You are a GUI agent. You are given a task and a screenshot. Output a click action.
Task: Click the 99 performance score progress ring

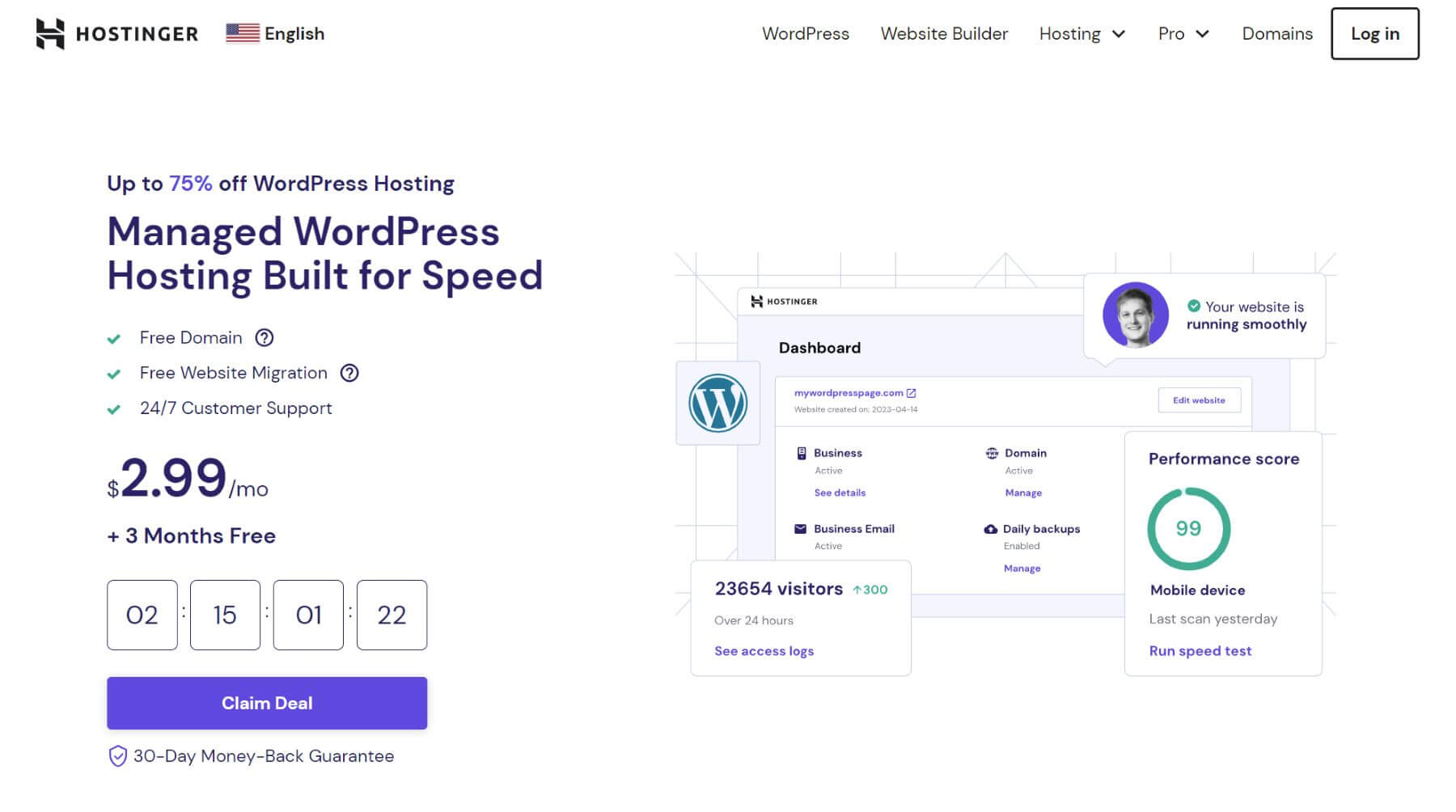coord(1187,527)
